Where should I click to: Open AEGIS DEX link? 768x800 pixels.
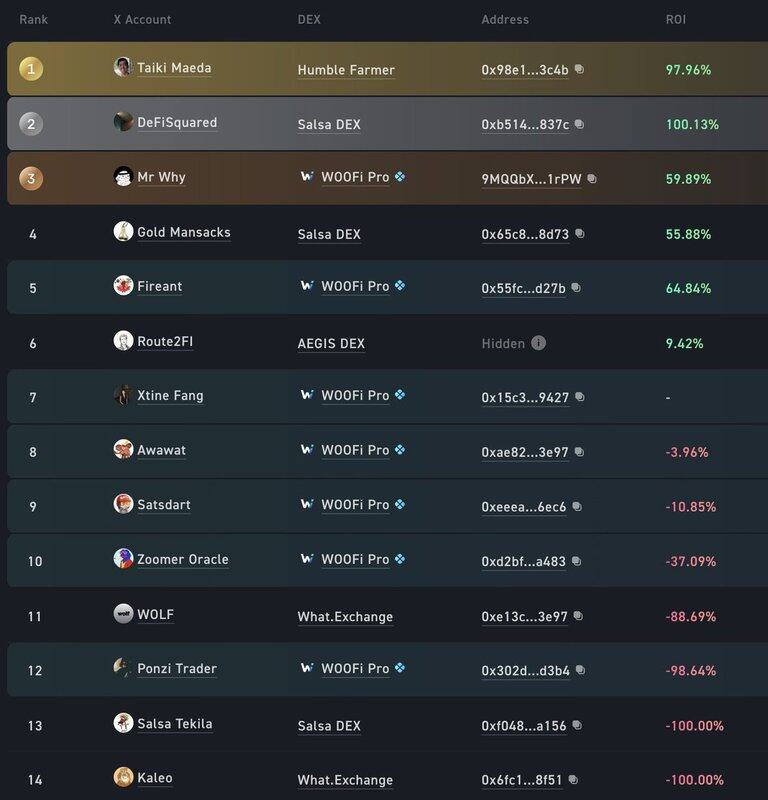click(x=331, y=343)
